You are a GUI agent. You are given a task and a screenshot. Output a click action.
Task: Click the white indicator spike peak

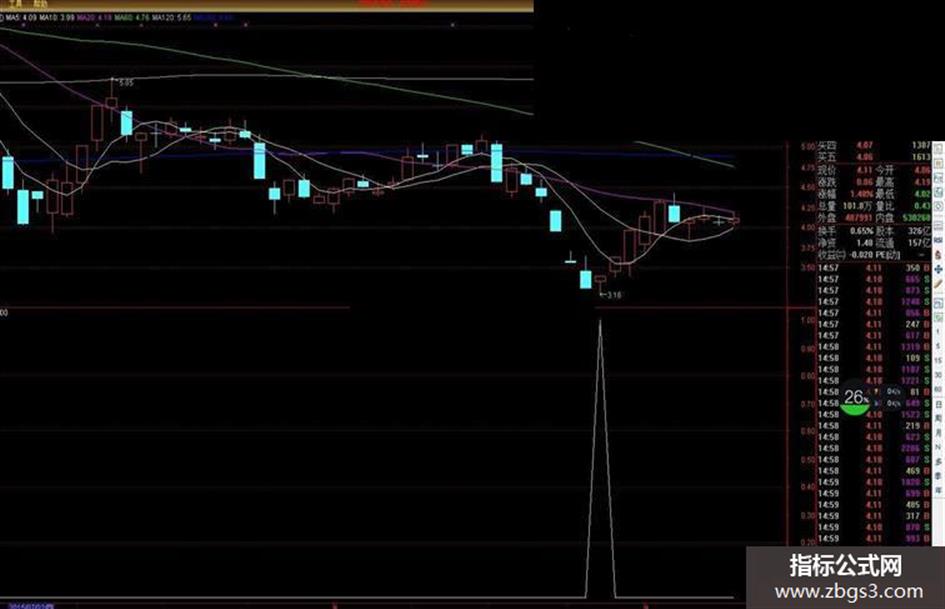point(600,321)
